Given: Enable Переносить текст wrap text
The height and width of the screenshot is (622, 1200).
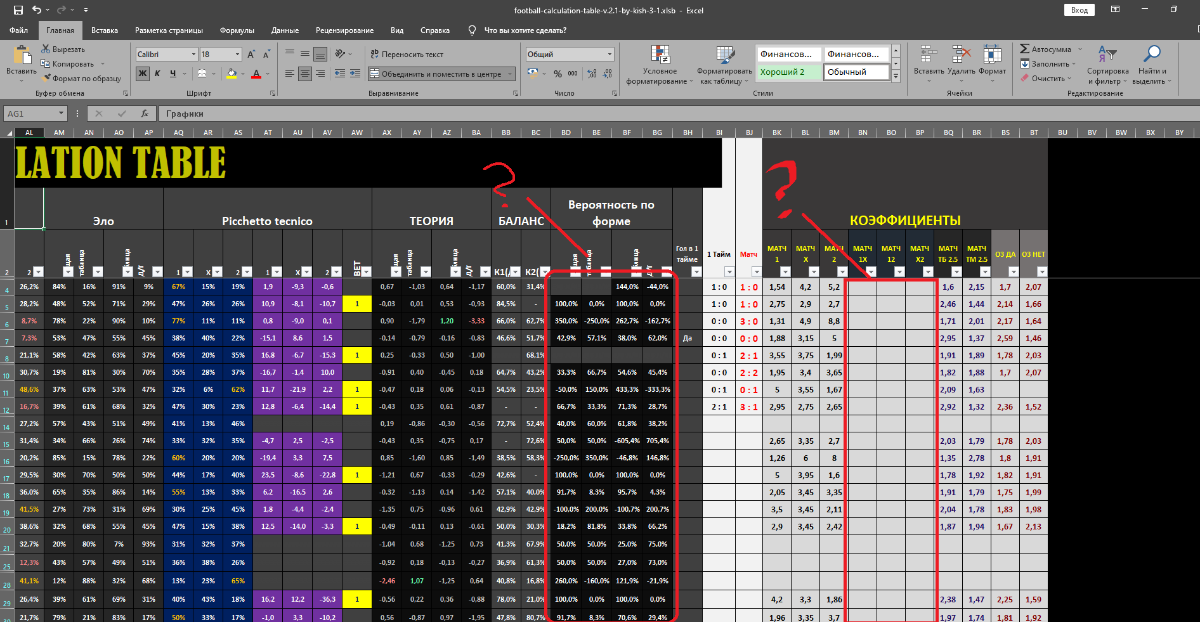Looking at the screenshot, I should coord(407,54).
